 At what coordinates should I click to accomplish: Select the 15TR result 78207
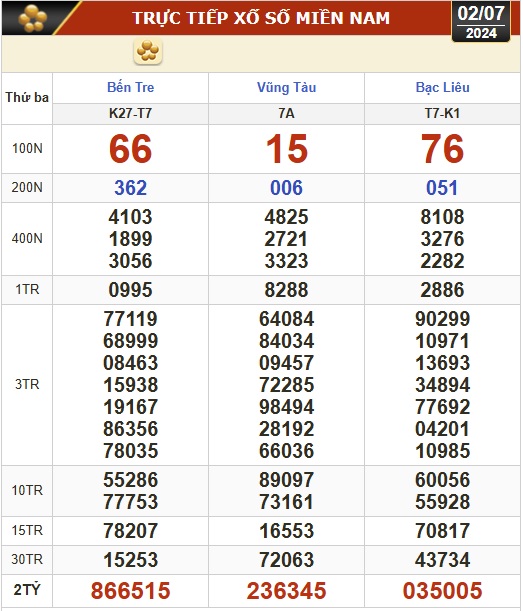131,531
